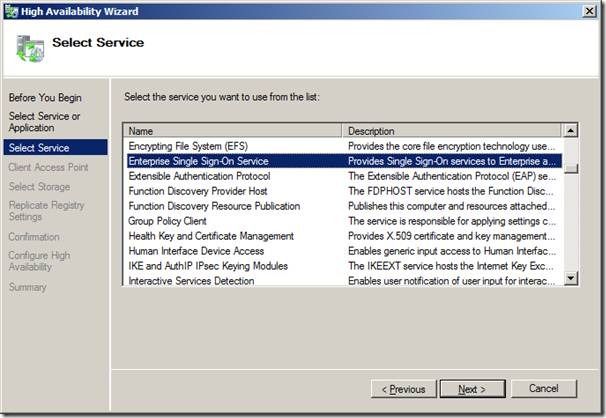Click the Confirmation step in sidebar

click(34, 236)
